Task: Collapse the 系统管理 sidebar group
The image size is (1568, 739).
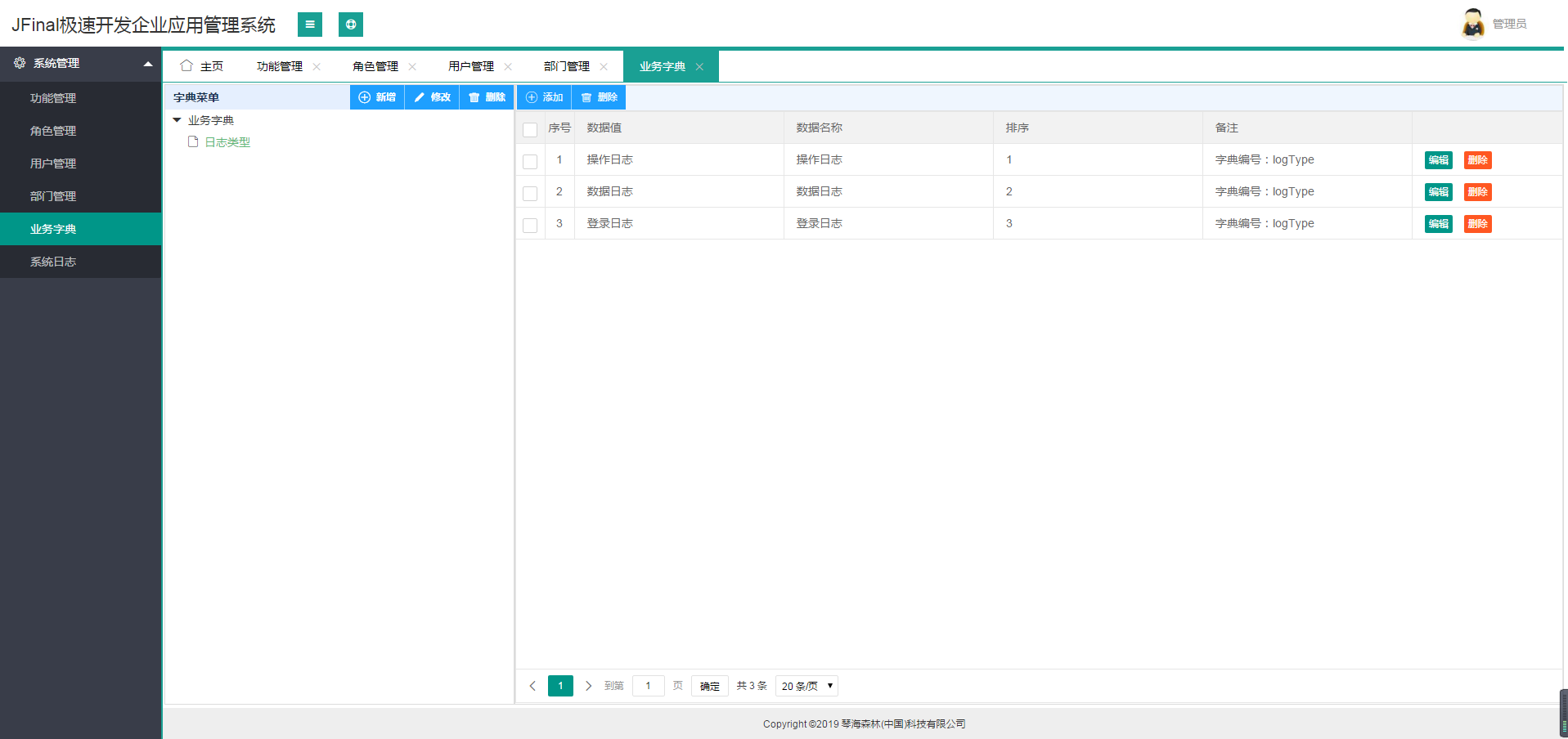Action: coord(148,64)
